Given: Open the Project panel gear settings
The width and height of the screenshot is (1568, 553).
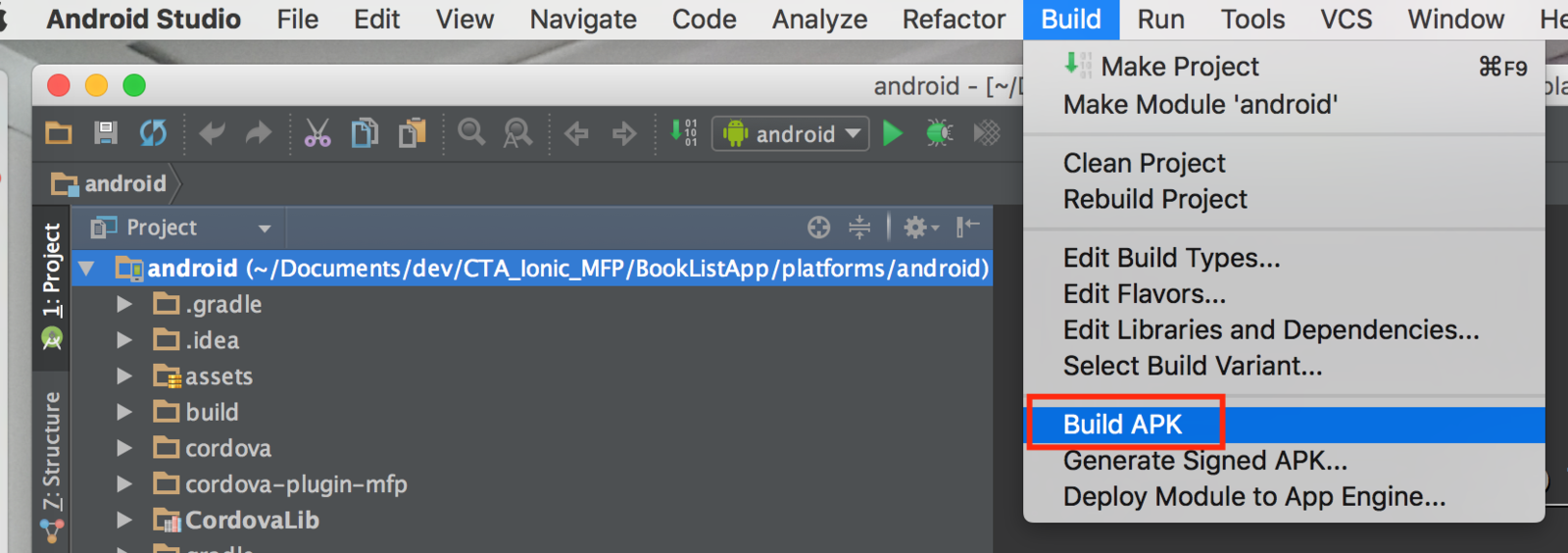Looking at the screenshot, I should coord(920,227).
